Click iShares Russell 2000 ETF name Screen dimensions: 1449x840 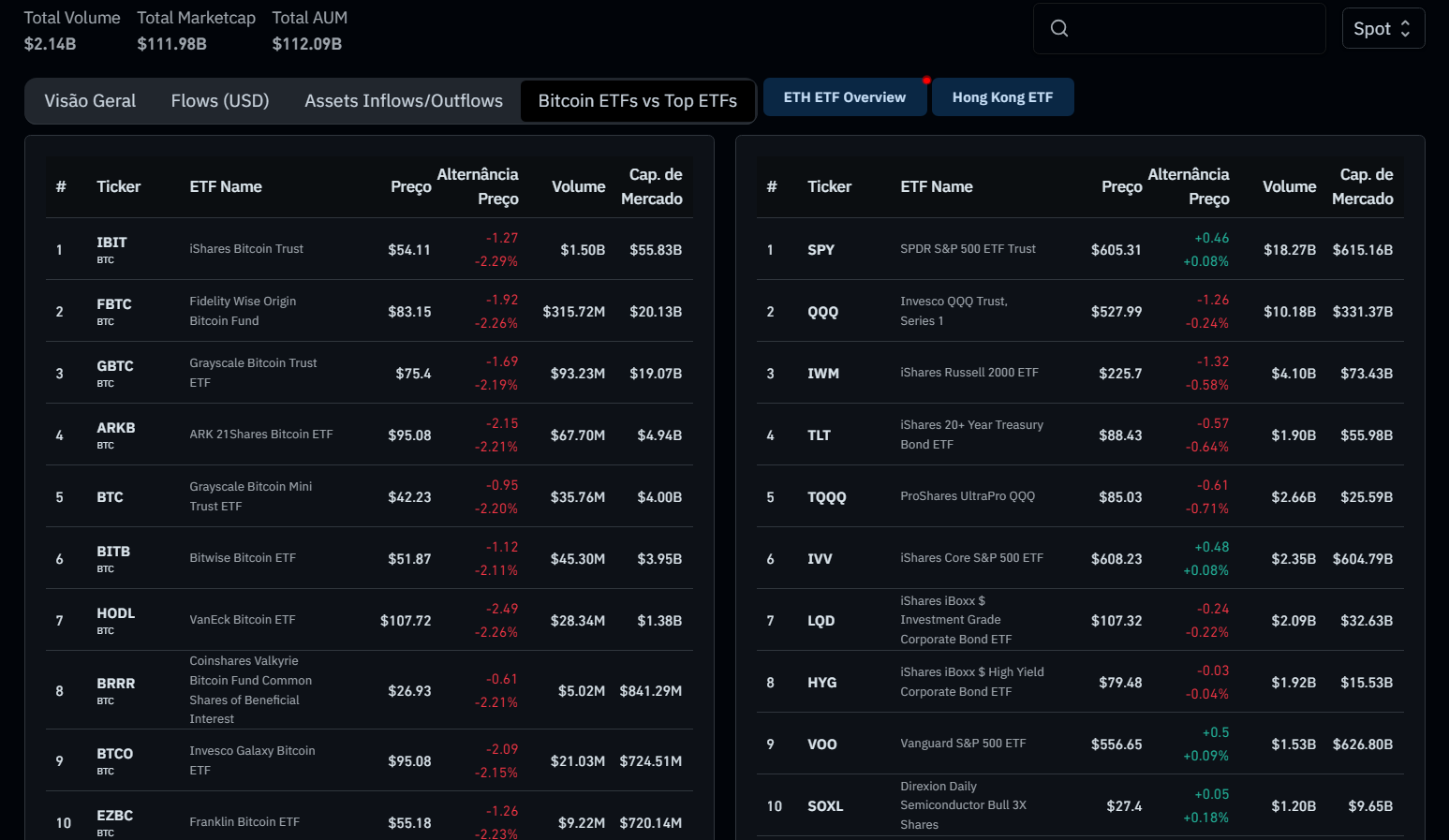(x=969, y=373)
